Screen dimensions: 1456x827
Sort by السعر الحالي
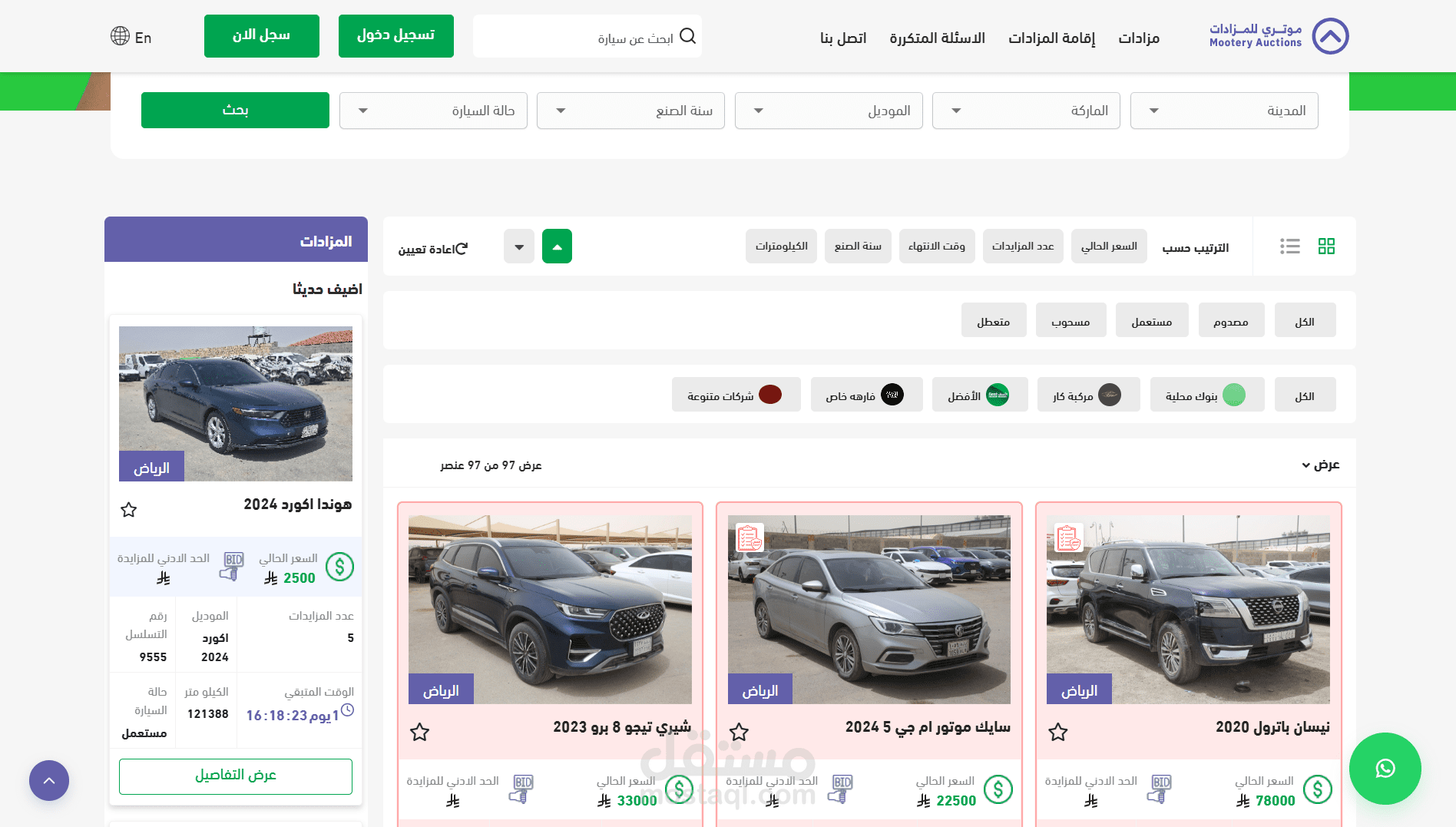(1109, 246)
